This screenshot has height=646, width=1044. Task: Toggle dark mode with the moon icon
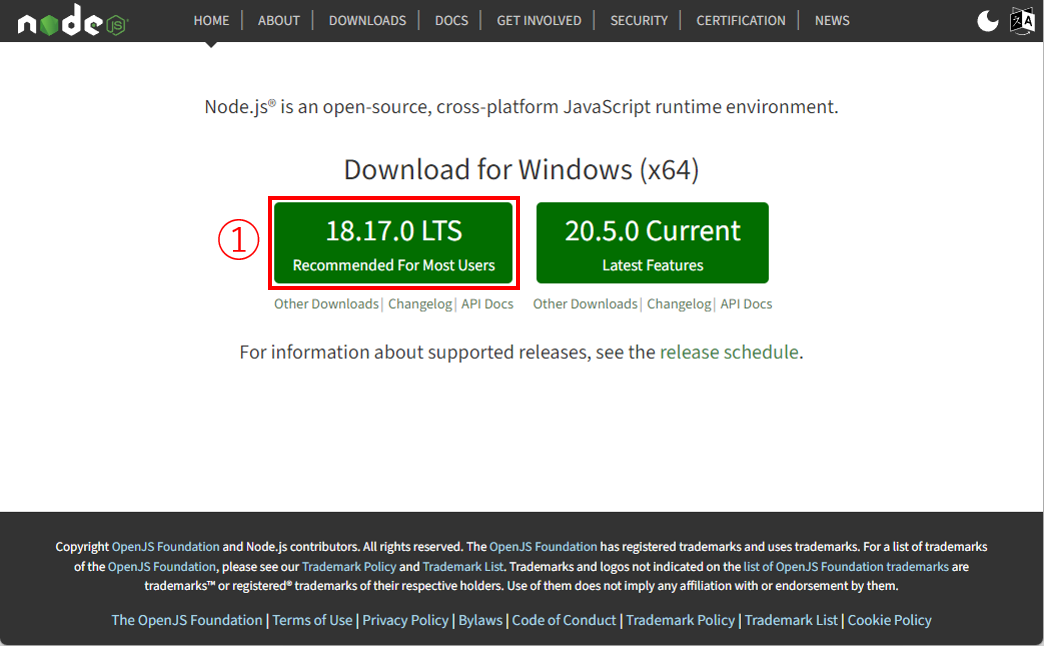(x=987, y=20)
